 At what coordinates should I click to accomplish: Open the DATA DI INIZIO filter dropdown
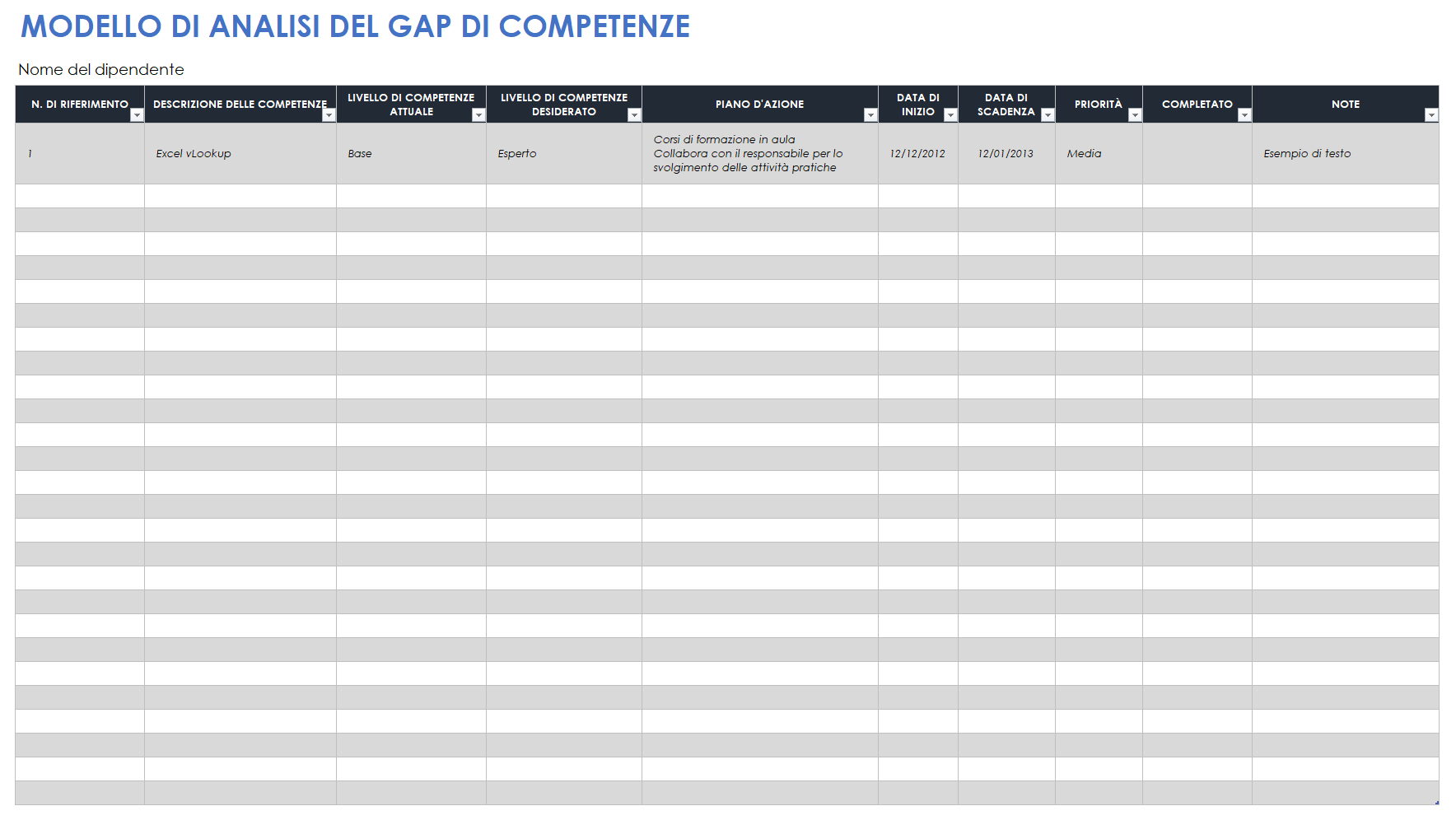[950, 115]
